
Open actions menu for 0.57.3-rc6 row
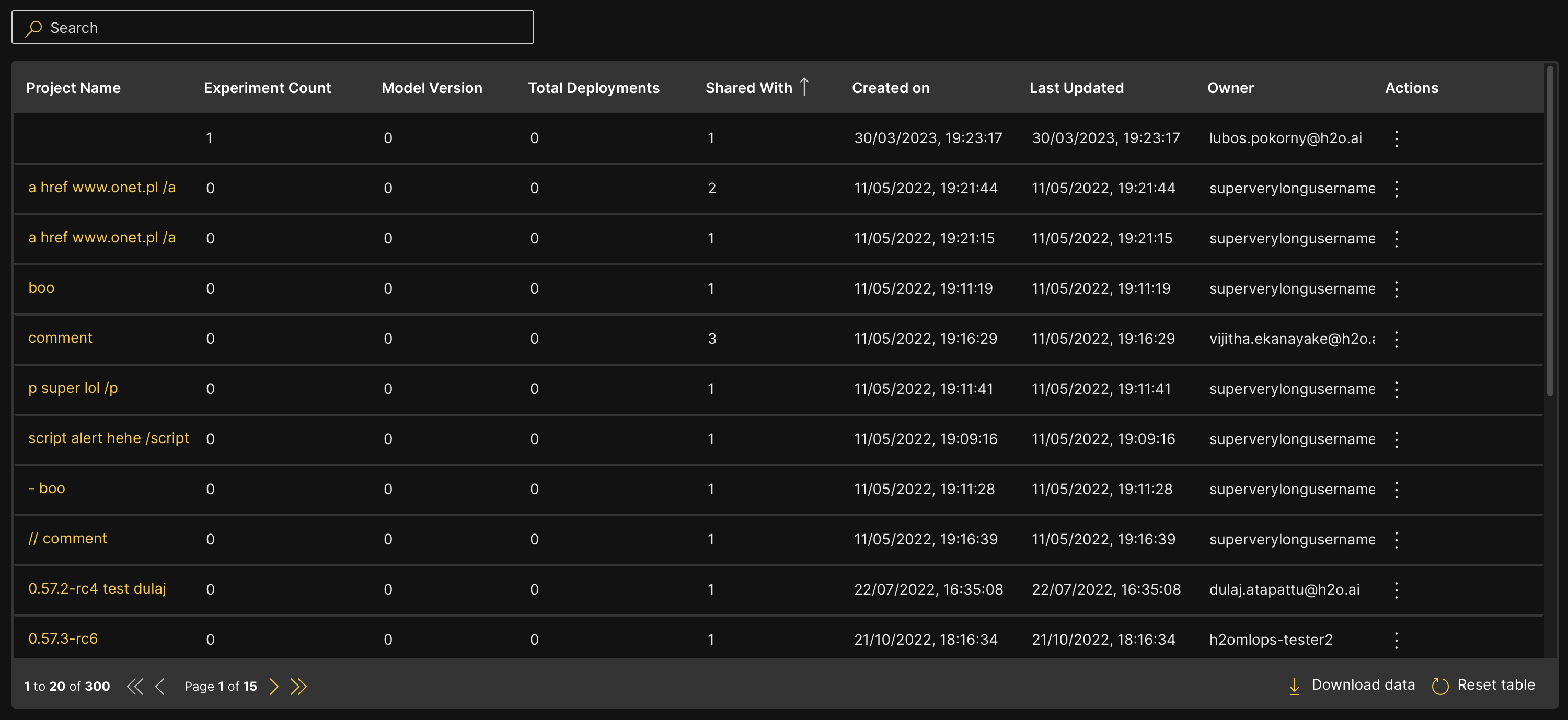pyautogui.click(x=1397, y=640)
